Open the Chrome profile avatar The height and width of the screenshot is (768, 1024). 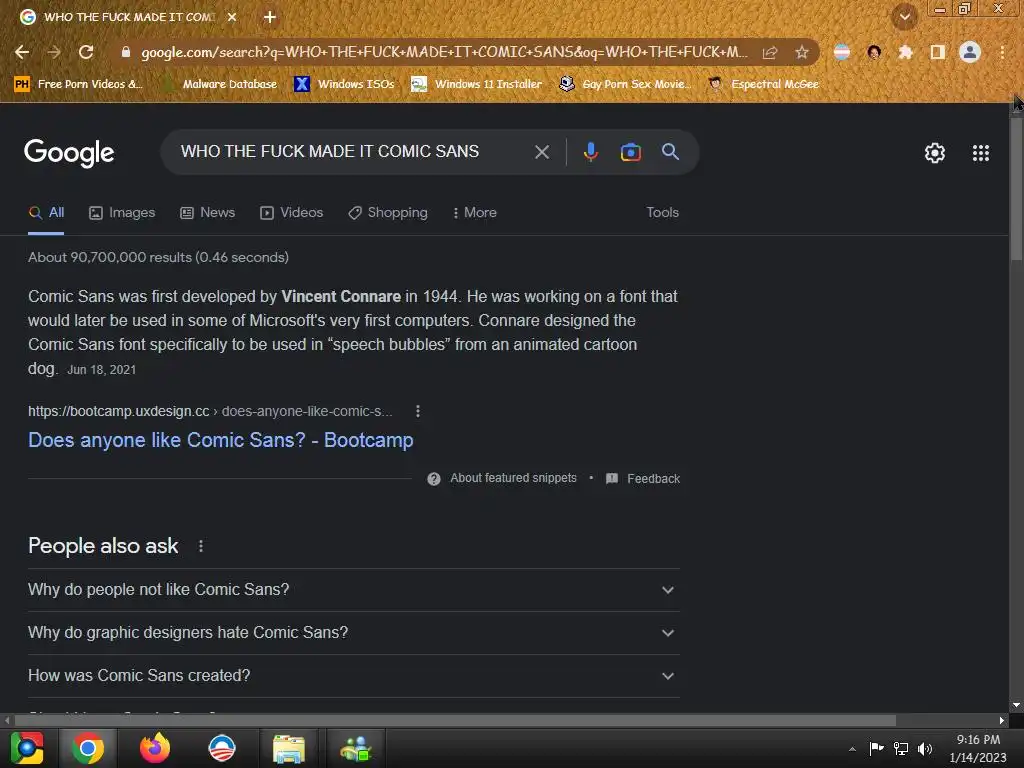click(970, 52)
